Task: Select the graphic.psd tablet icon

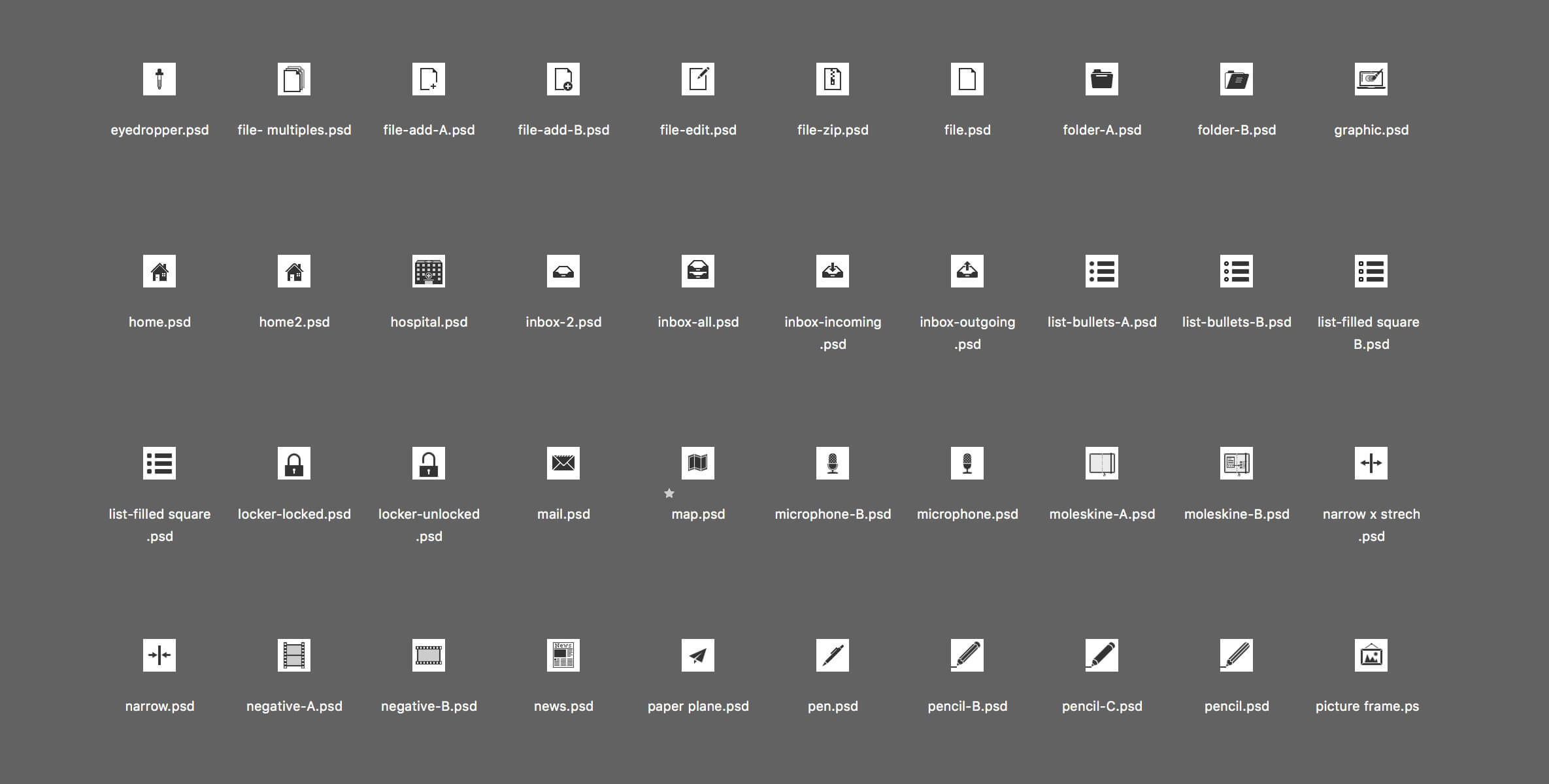Action: [x=1371, y=79]
